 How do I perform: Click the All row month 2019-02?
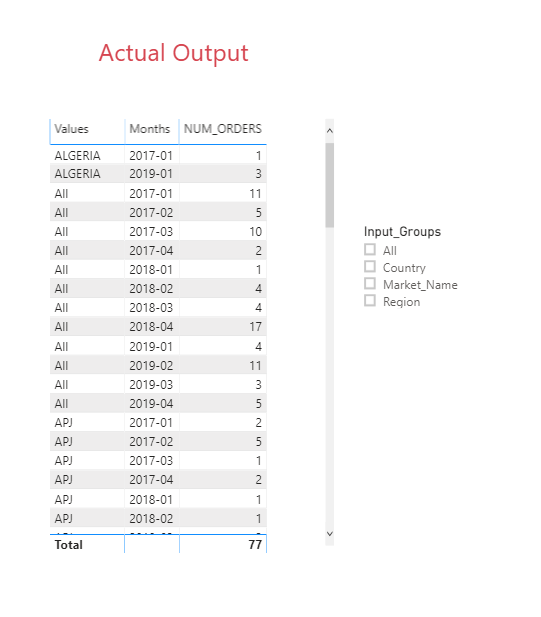tap(151, 366)
